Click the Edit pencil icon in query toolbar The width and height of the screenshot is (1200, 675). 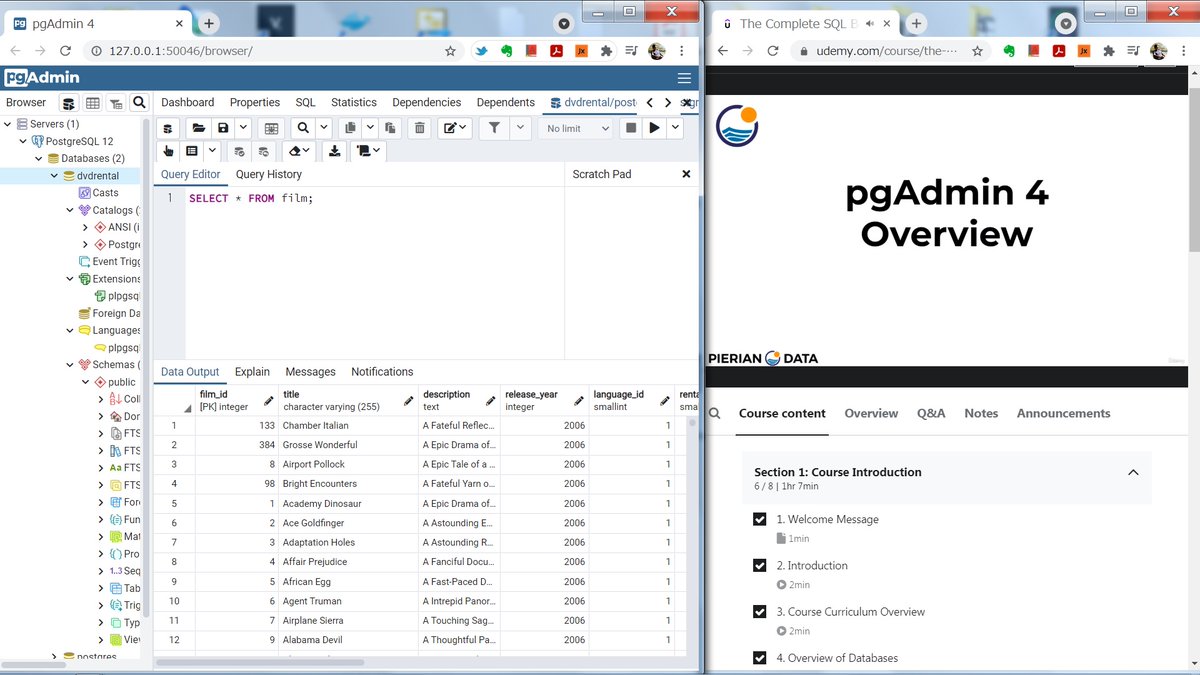point(450,128)
